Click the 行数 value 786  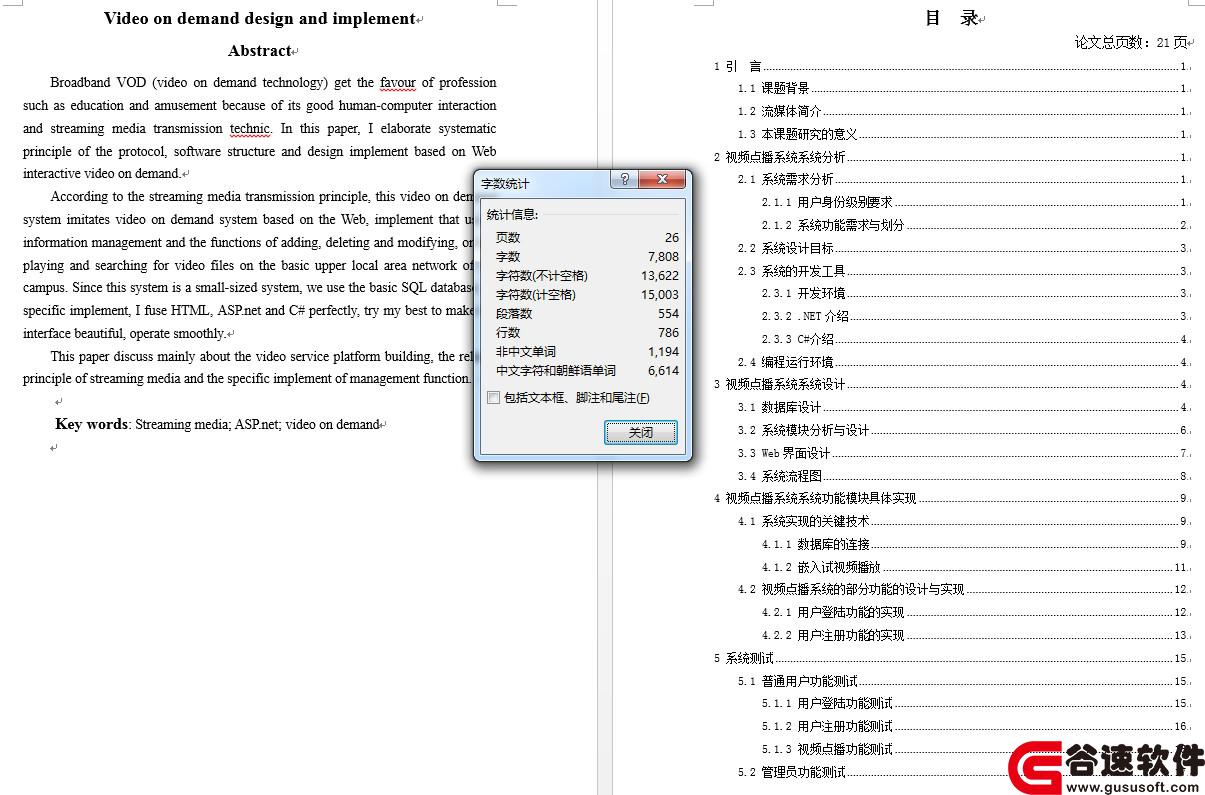668,333
